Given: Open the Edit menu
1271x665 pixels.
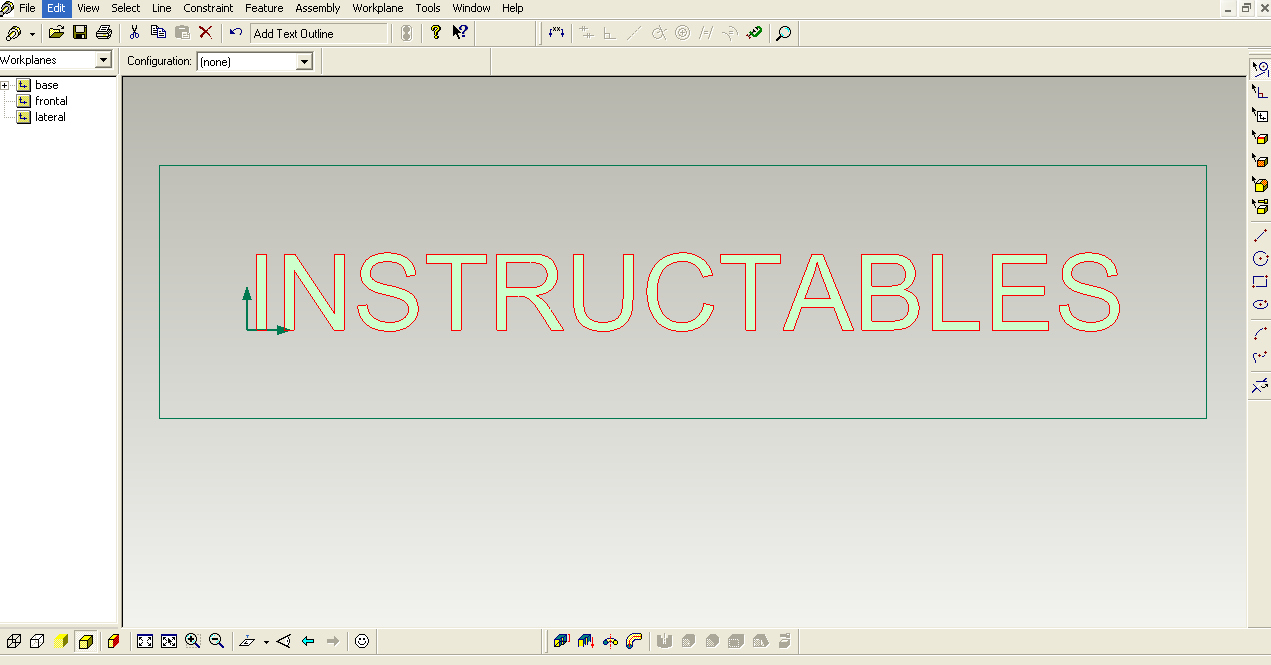Looking at the screenshot, I should coord(56,8).
